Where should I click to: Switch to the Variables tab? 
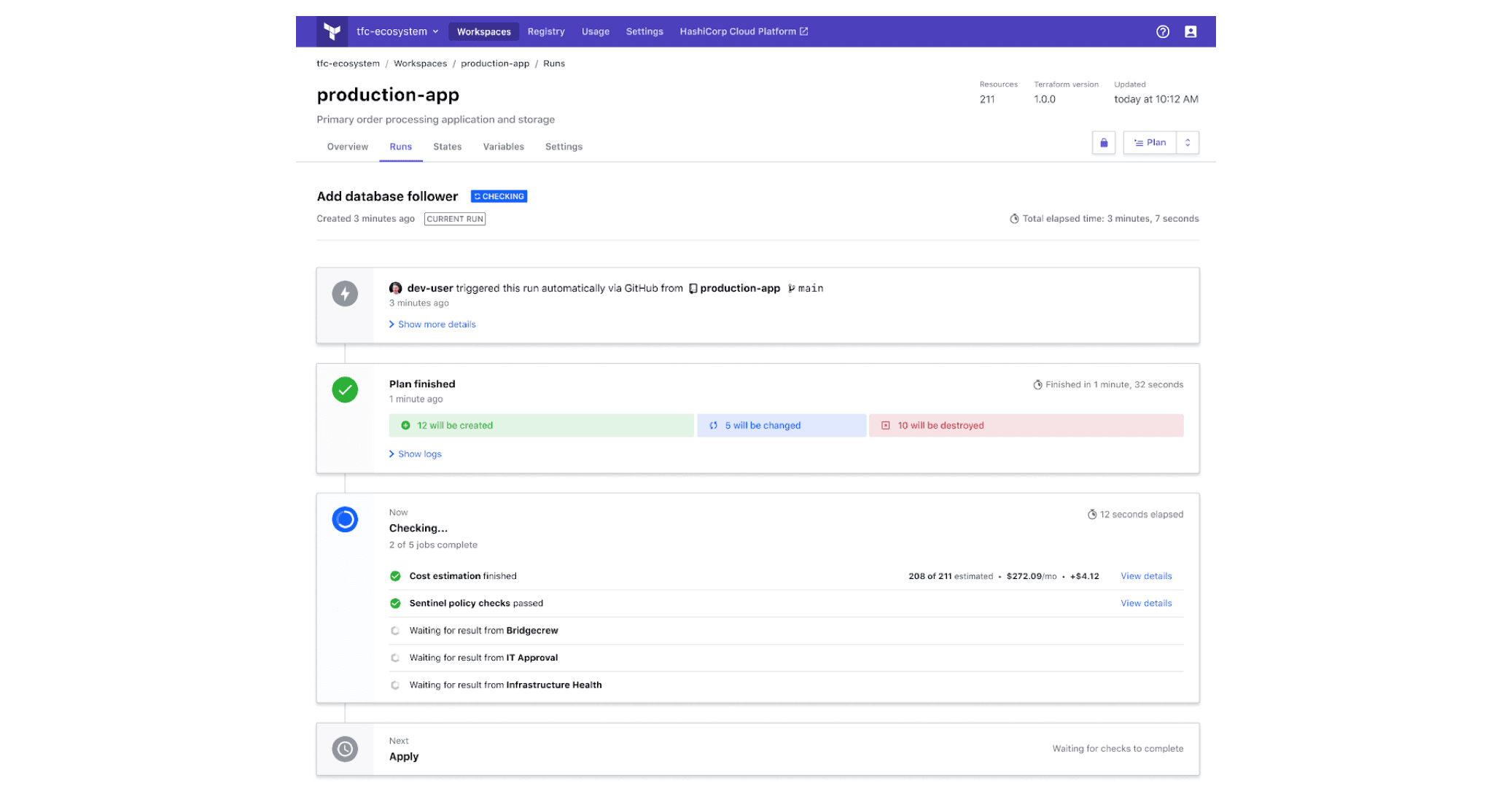503,147
